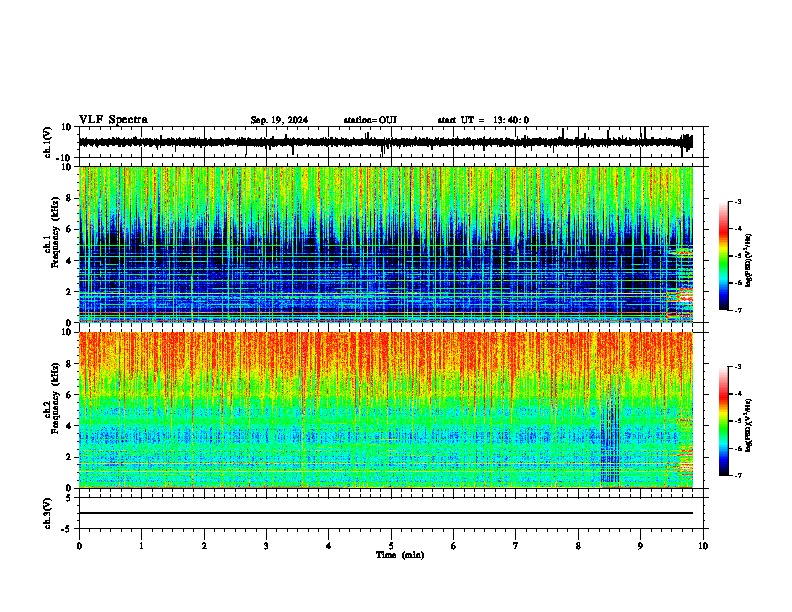792x612 pixels.
Task: Click the ch.1 color scale log(PSD) unit label
Action: click(x=749, y=260)
